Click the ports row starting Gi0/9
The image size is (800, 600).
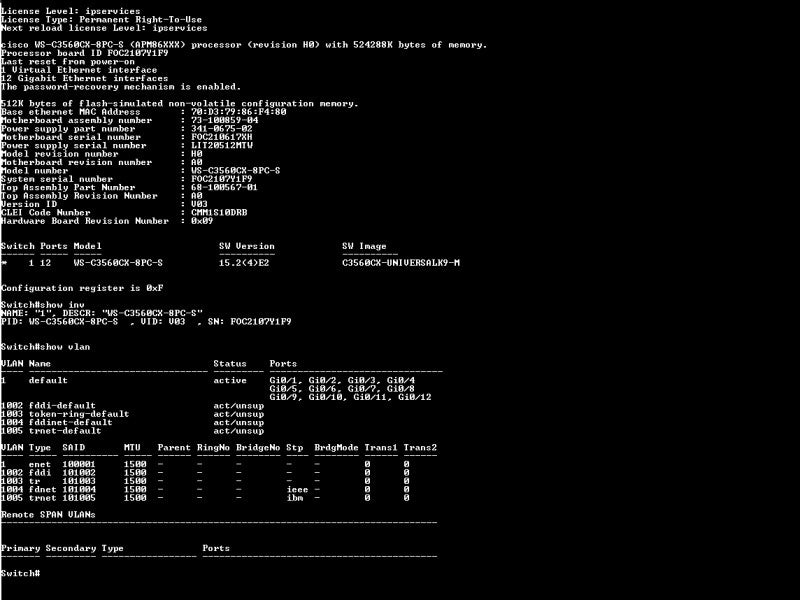pos(351,397)
